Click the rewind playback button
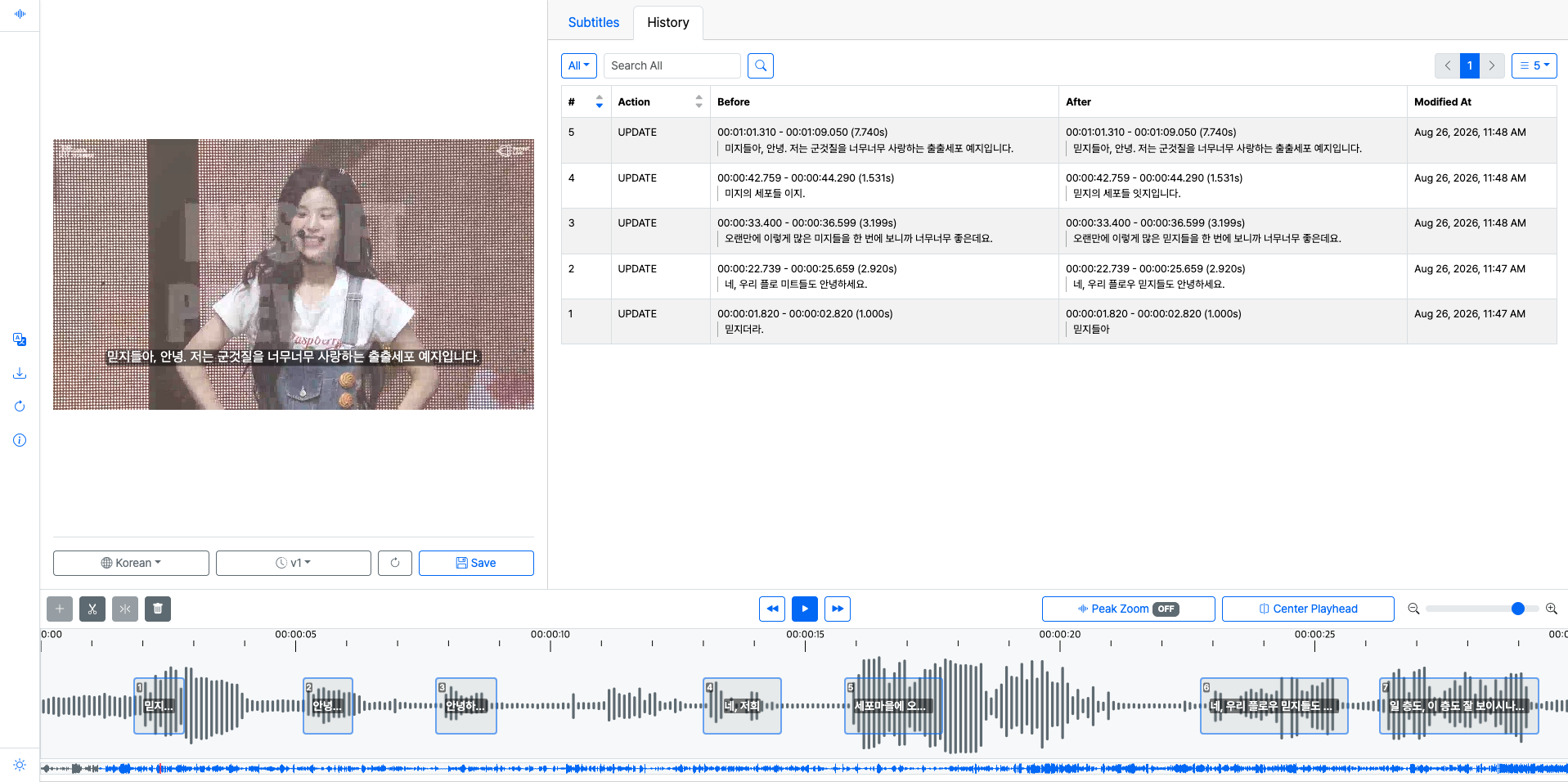 click(x=772, y=609)
